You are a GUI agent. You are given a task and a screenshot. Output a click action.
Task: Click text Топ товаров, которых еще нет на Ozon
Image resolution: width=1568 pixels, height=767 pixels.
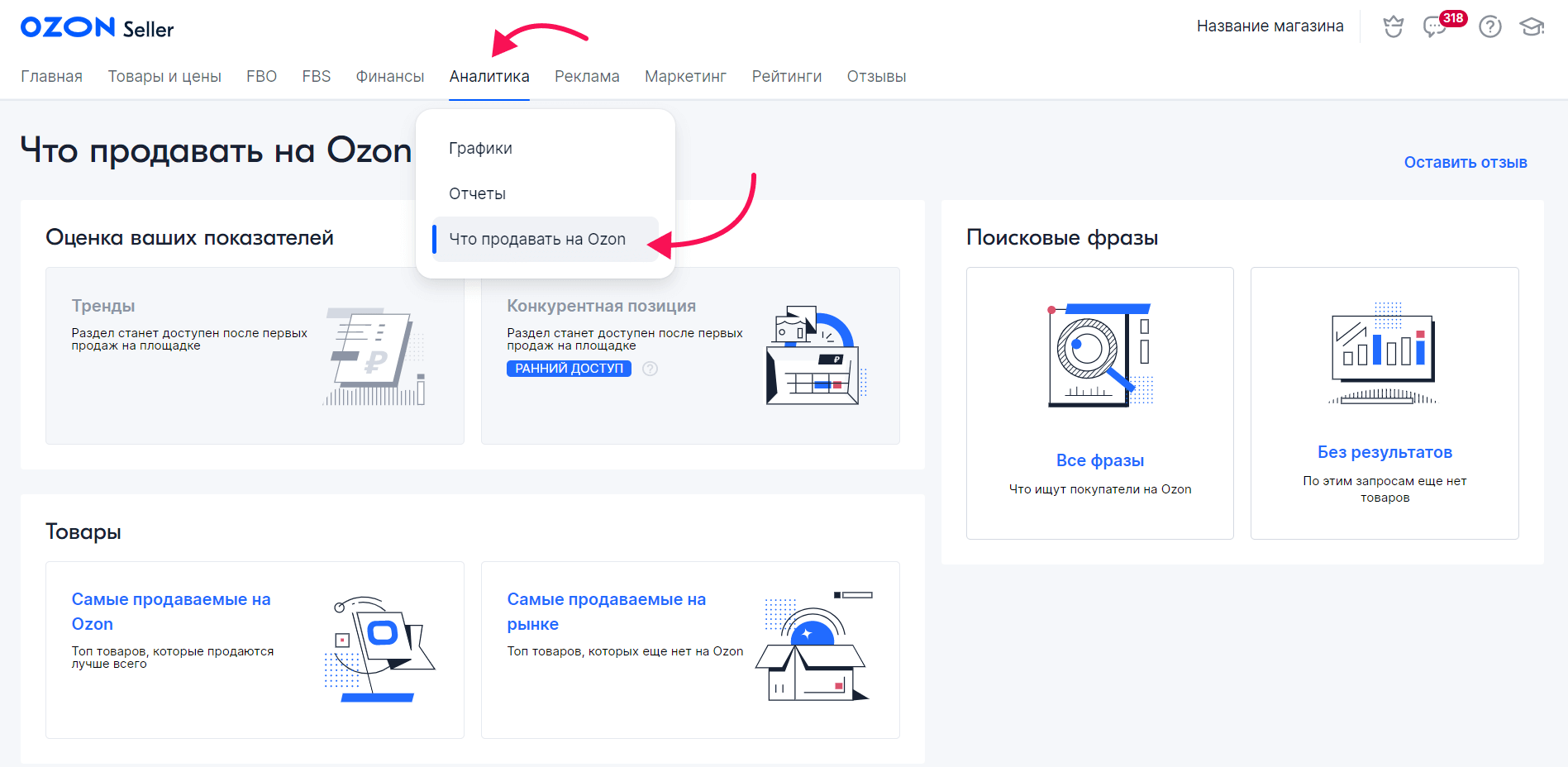click(625, 651)
